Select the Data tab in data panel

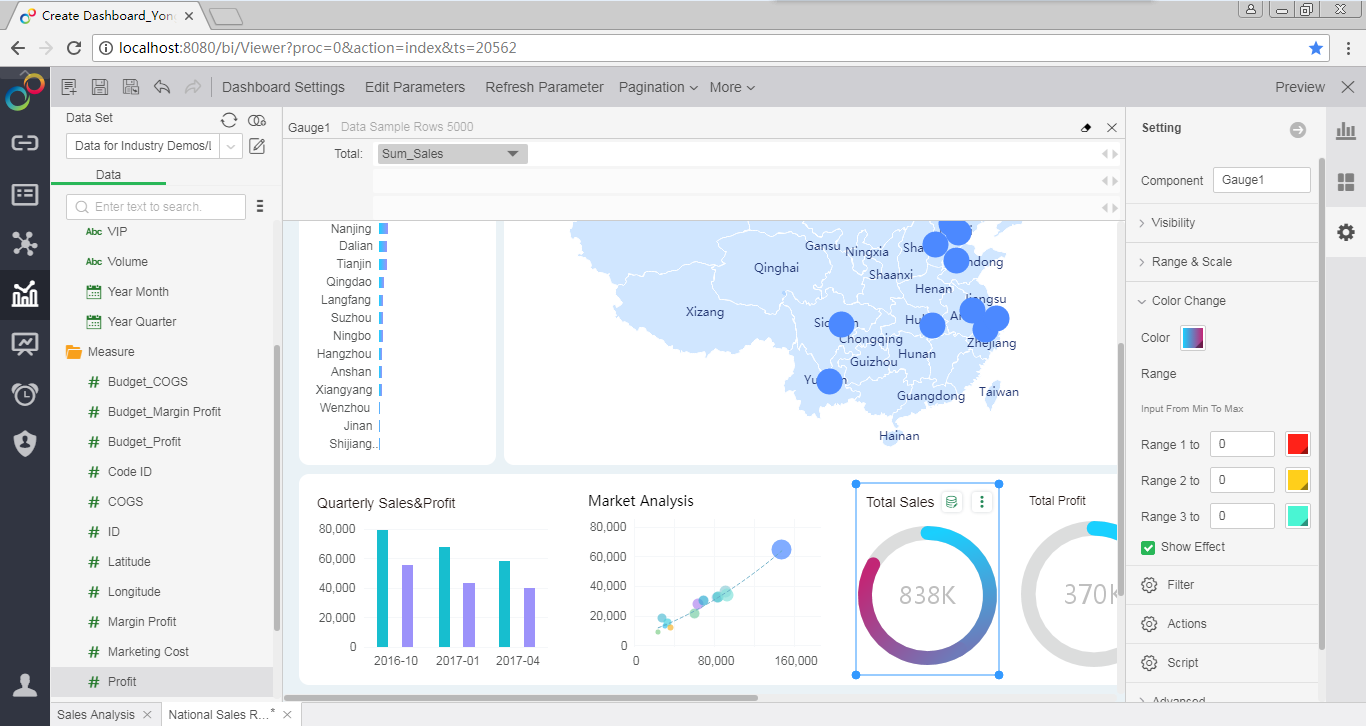pyautogui.click(x=108, y=174)
